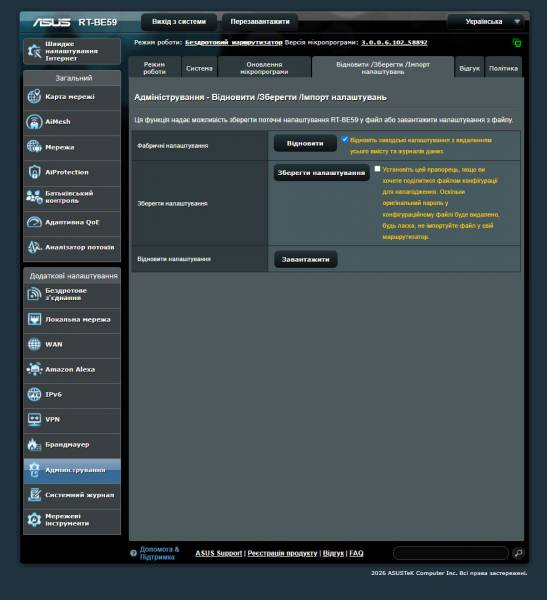Open Карта мережі network map icon

34,96
